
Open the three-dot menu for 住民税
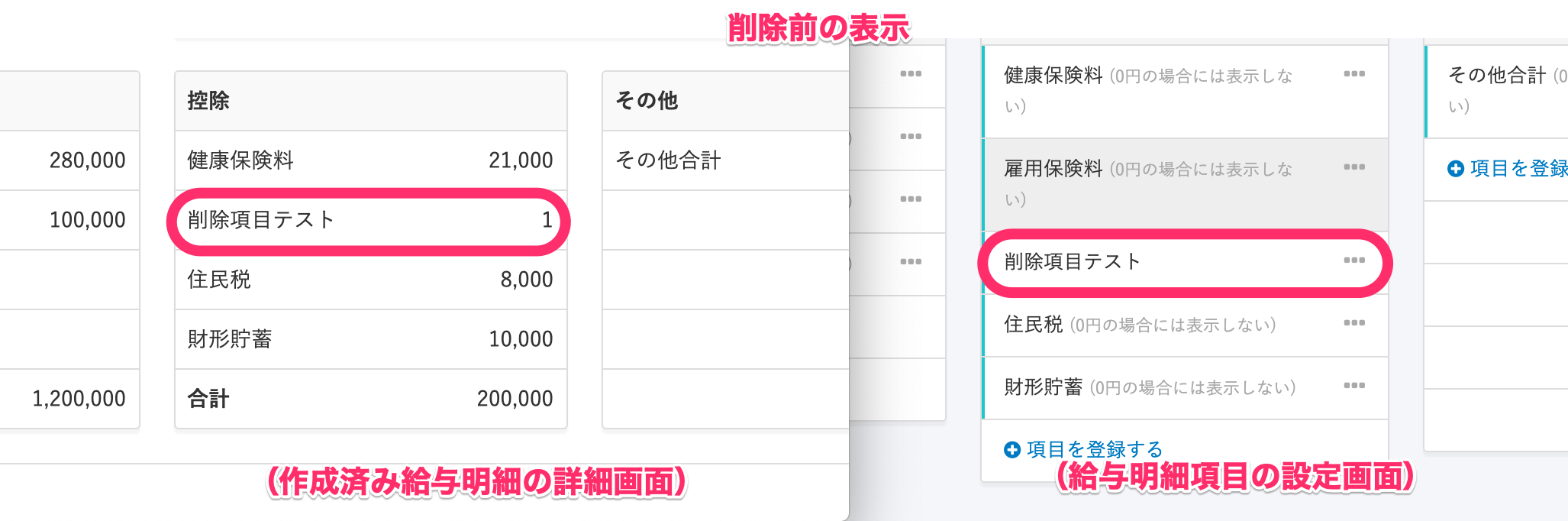tap(1354, 323)
